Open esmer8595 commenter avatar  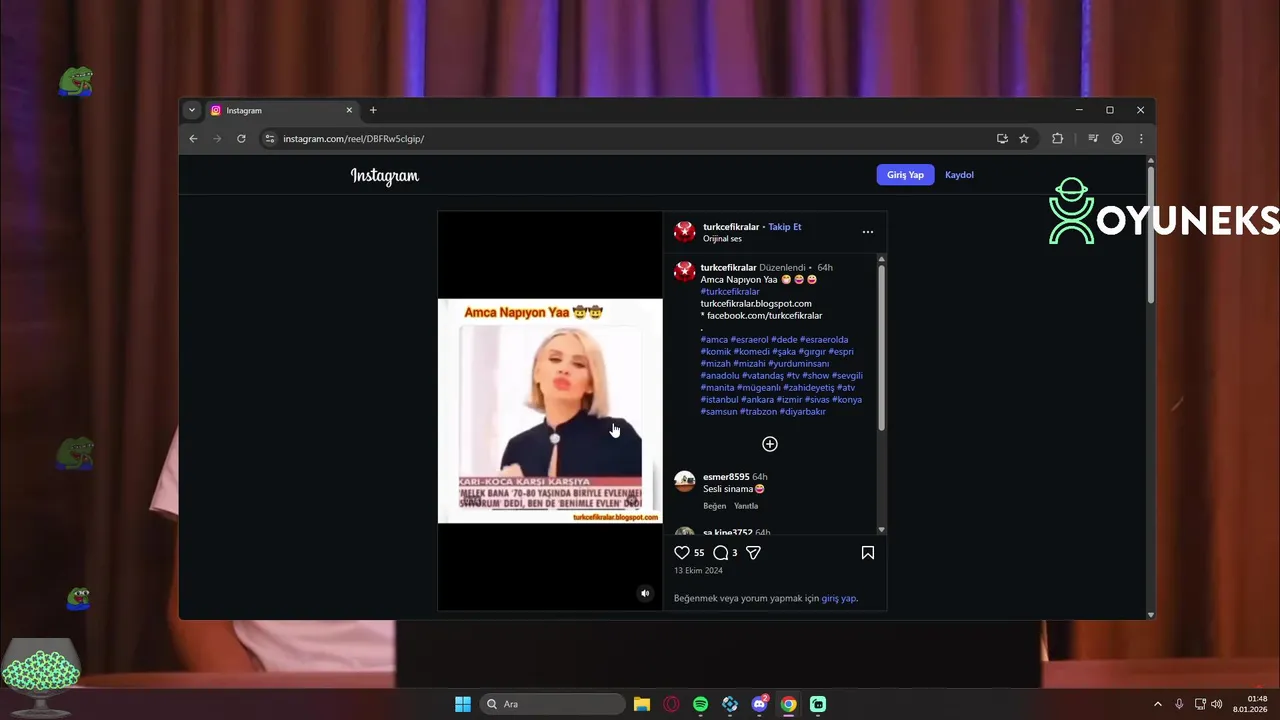click(685, 482)
